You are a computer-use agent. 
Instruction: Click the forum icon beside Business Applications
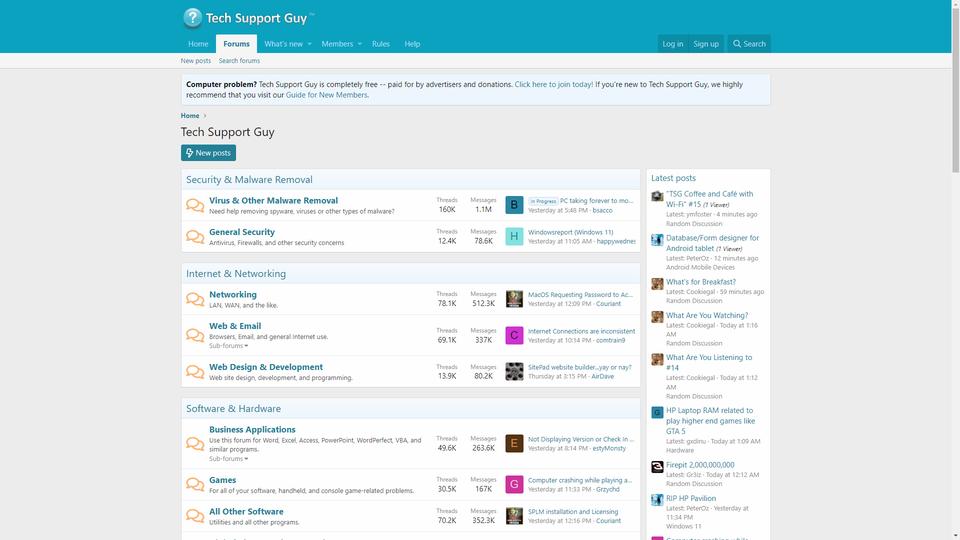[195, 443]
